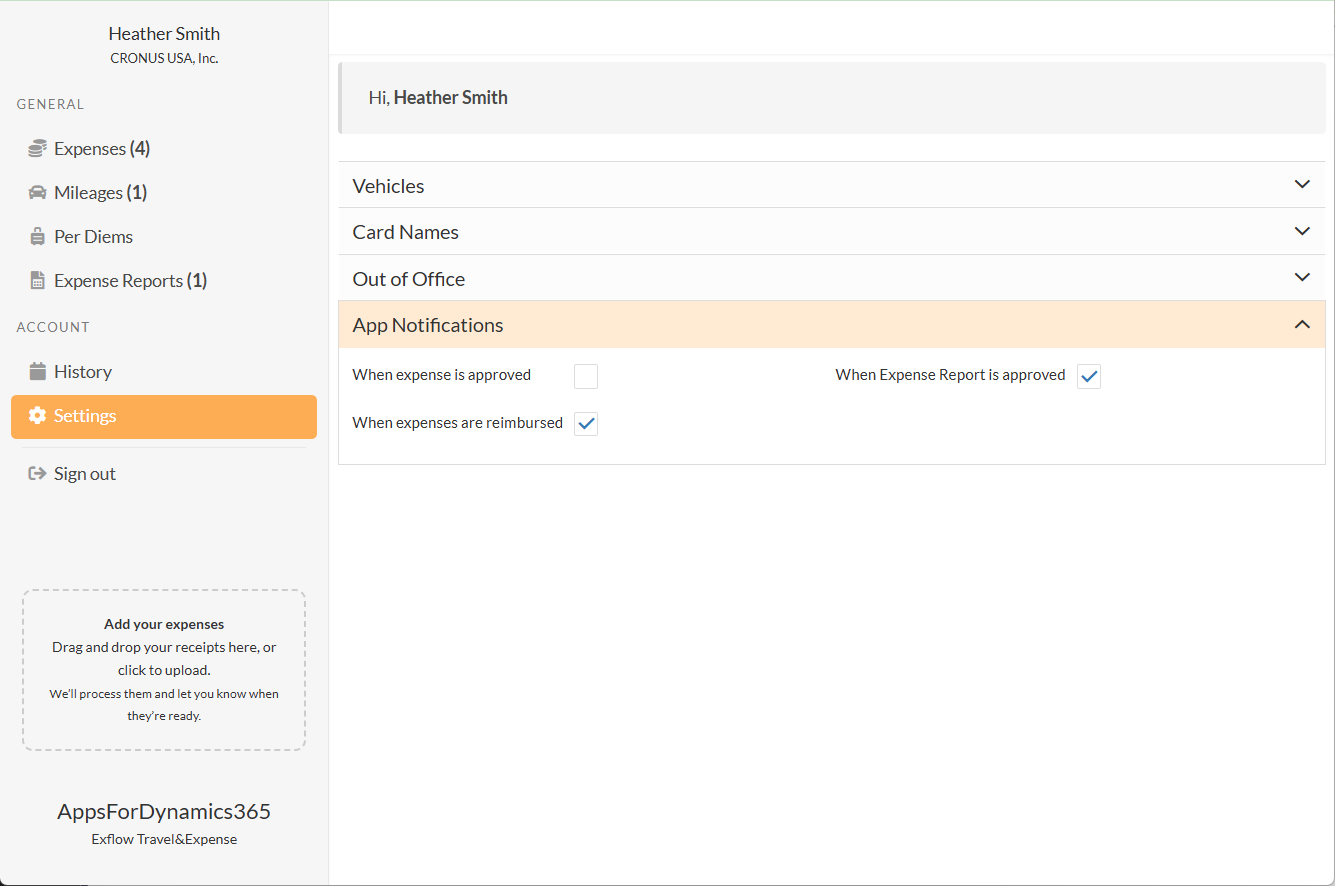This screenshot has height=886, width=1335.
Task: Click the luggage icon for Per Diems
Action: click(x=37, y=237)
